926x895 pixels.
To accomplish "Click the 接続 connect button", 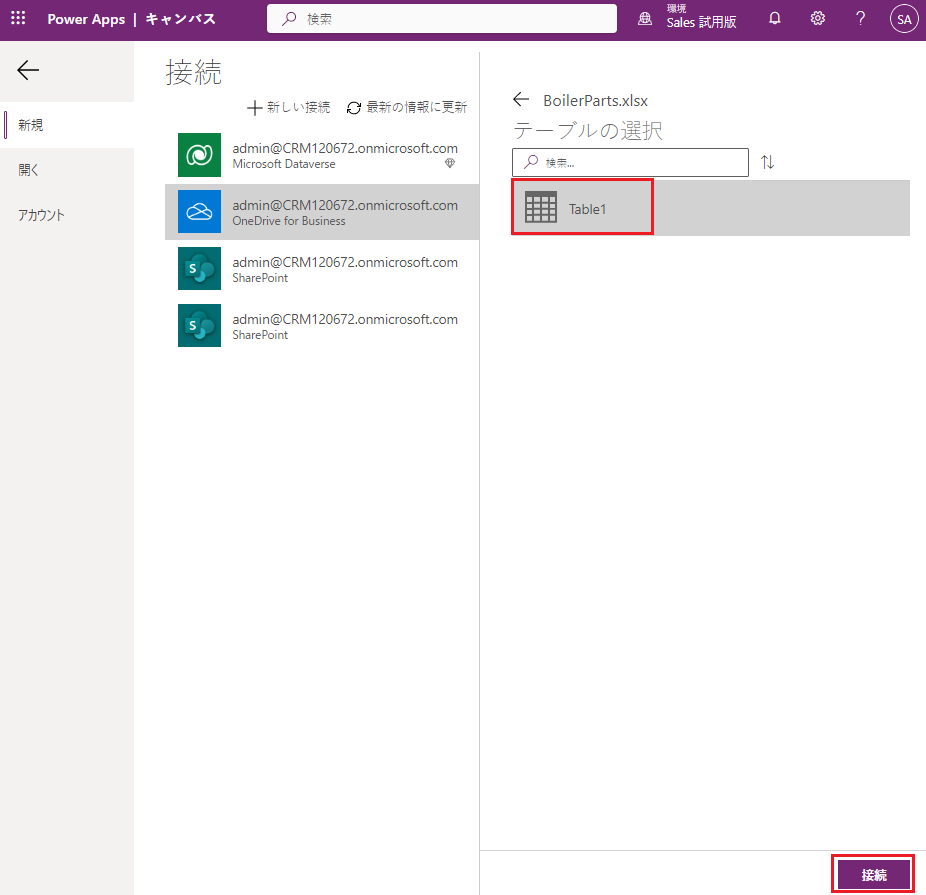I will (873, 875).
